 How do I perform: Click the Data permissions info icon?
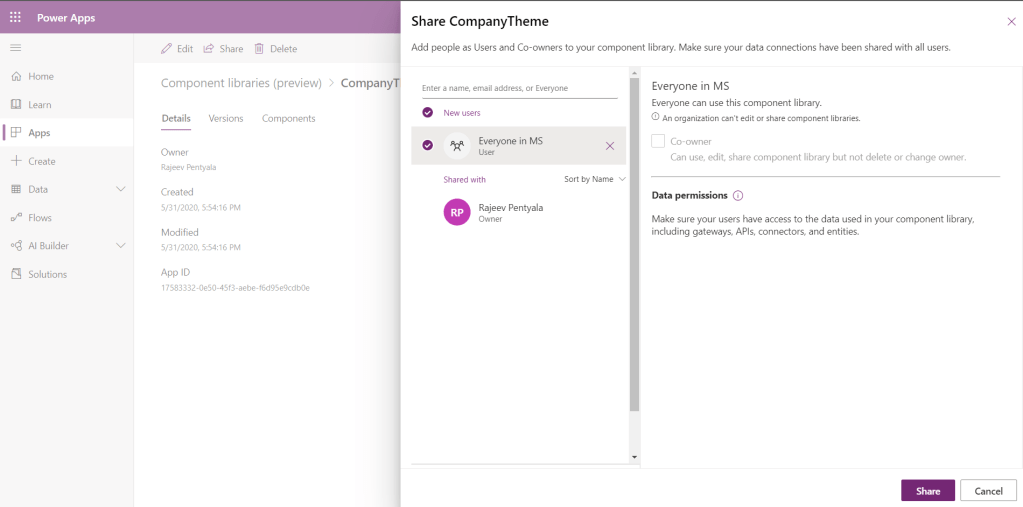738,196
